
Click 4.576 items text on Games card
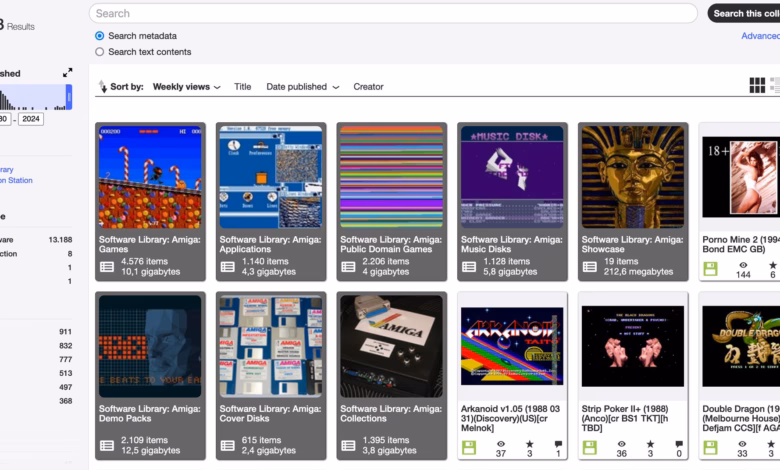pyautogui.click(x=144, y=261)
